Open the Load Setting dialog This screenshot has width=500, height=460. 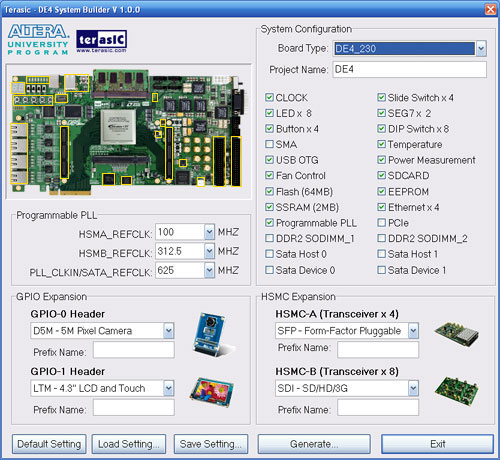tap(129, 444)
